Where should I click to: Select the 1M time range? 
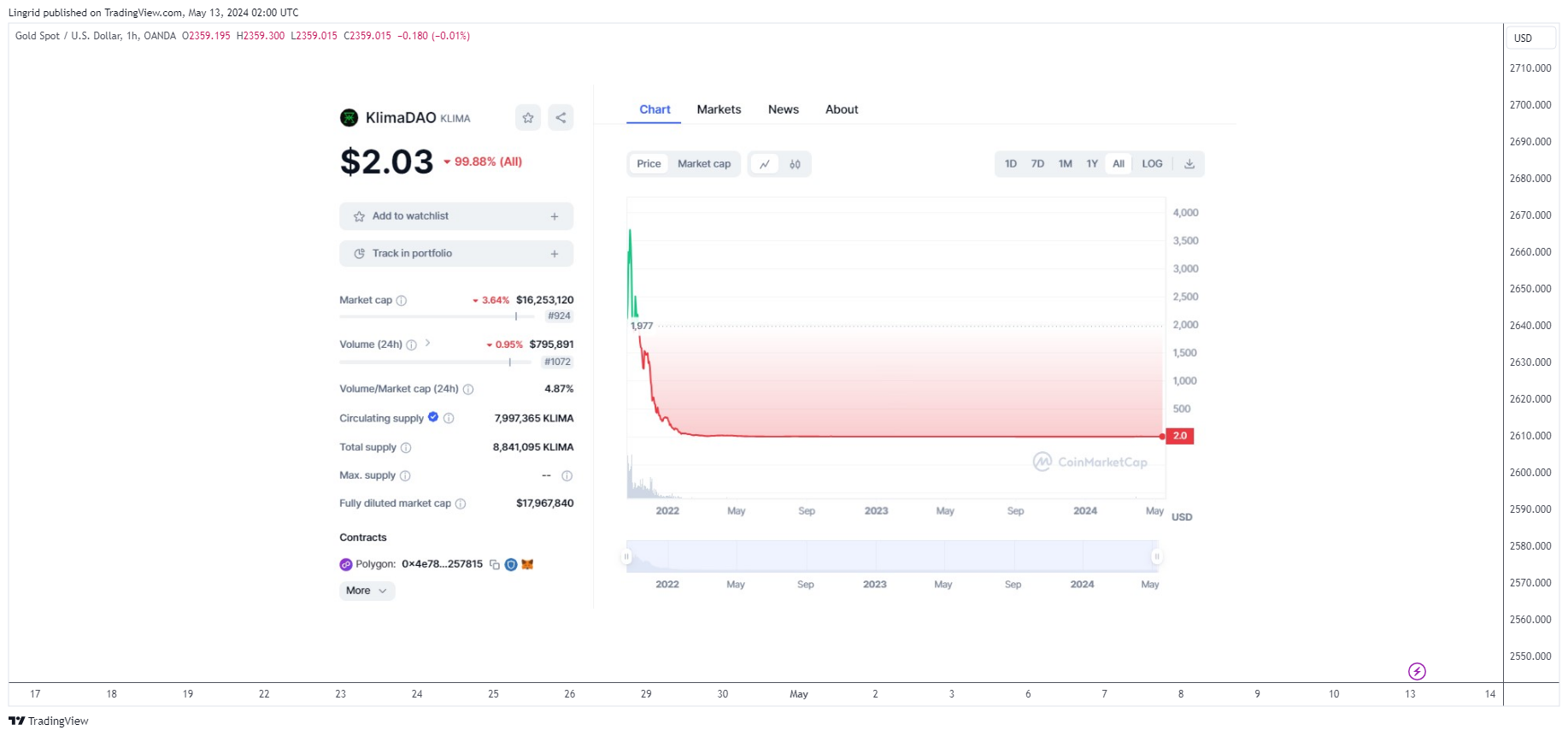[1065, 164]
